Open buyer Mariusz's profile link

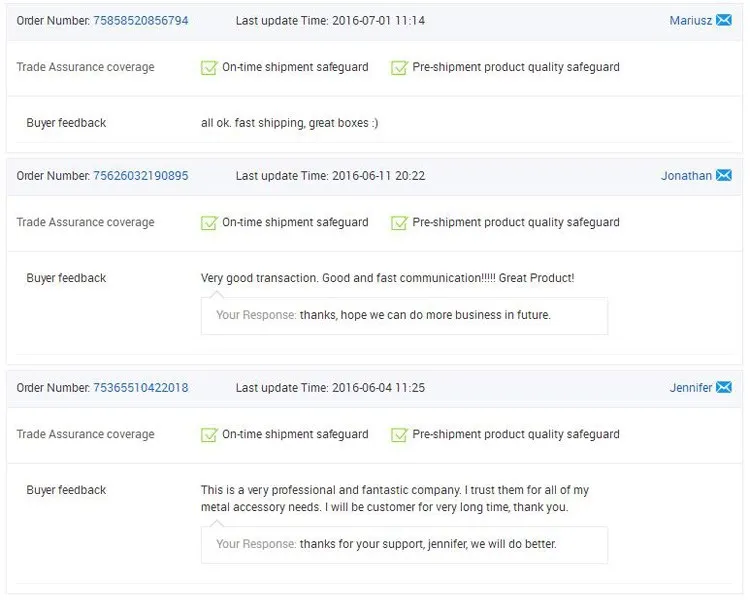click(x=691, y=21)
